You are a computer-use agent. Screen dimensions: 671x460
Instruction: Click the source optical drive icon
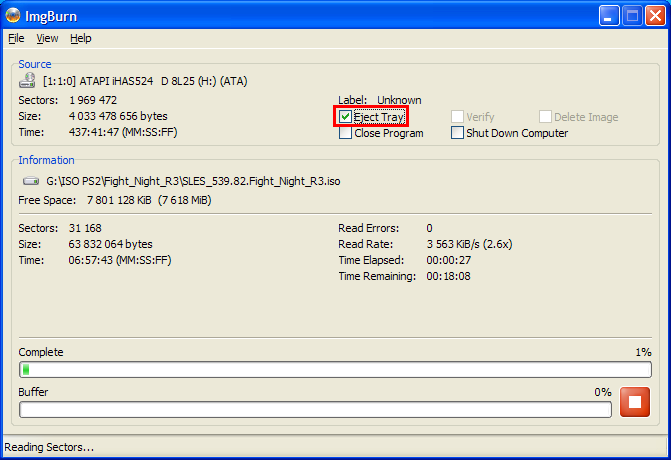coord(27,80)
